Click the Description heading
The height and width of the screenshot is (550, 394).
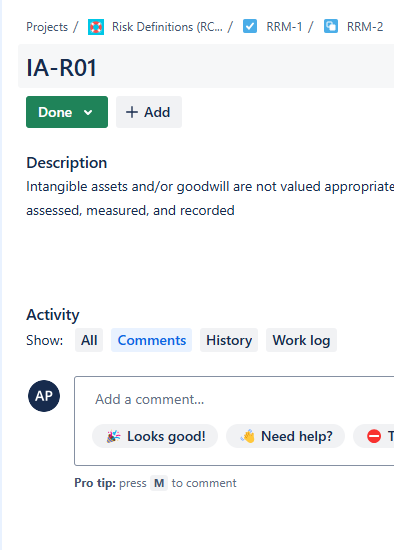[67, 163]
